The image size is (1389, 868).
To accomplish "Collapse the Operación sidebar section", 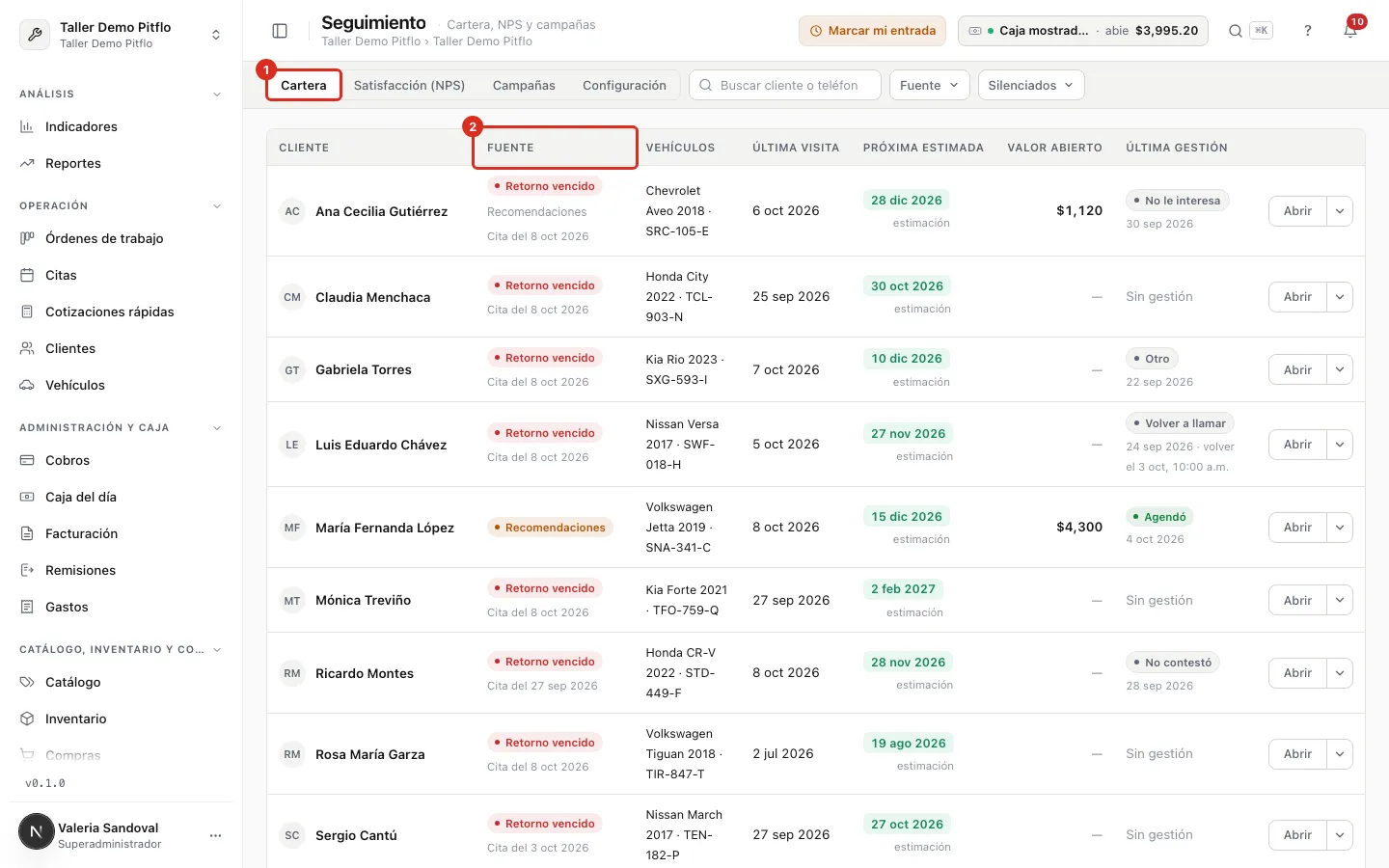I will [216, 206].
